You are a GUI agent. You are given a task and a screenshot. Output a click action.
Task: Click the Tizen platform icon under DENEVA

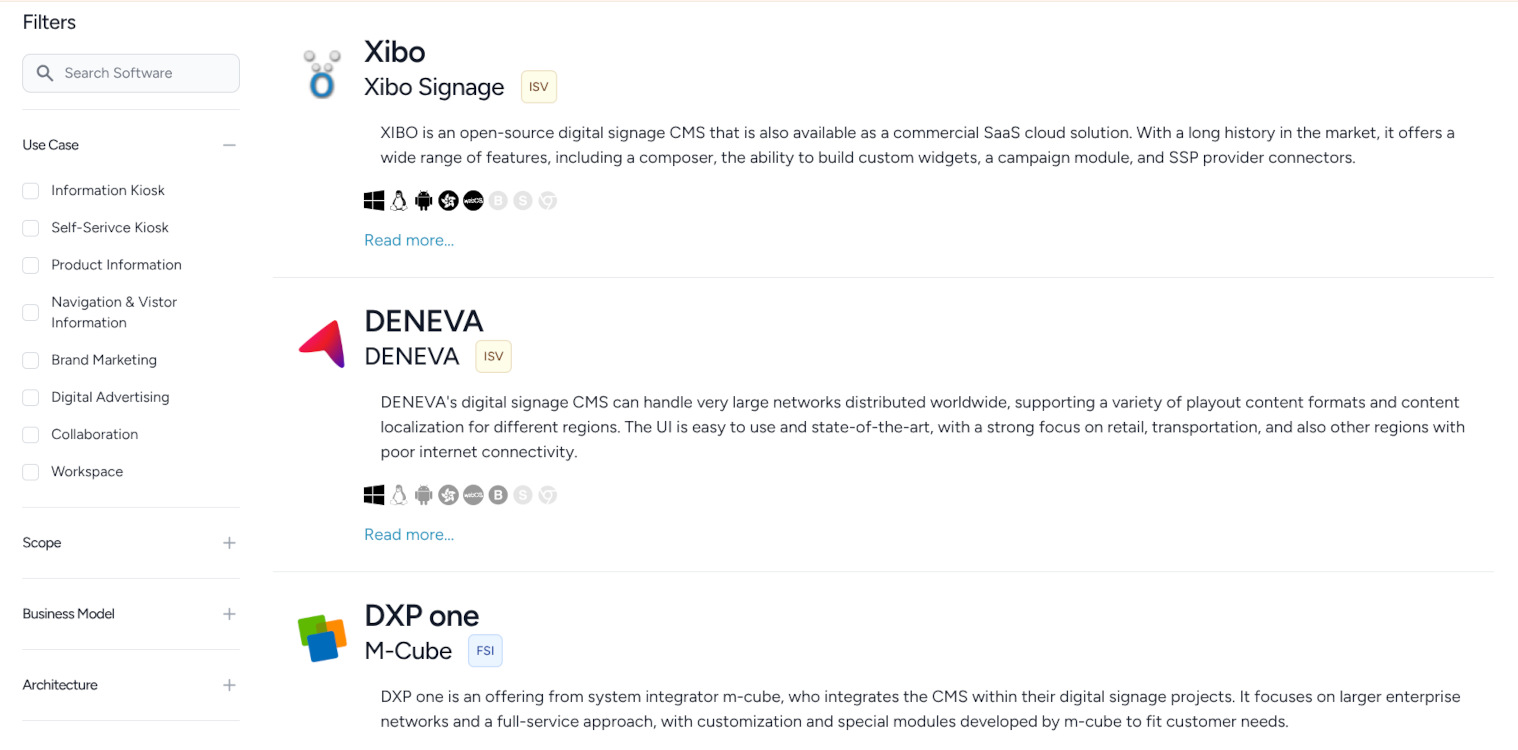(x=448, y=494)
